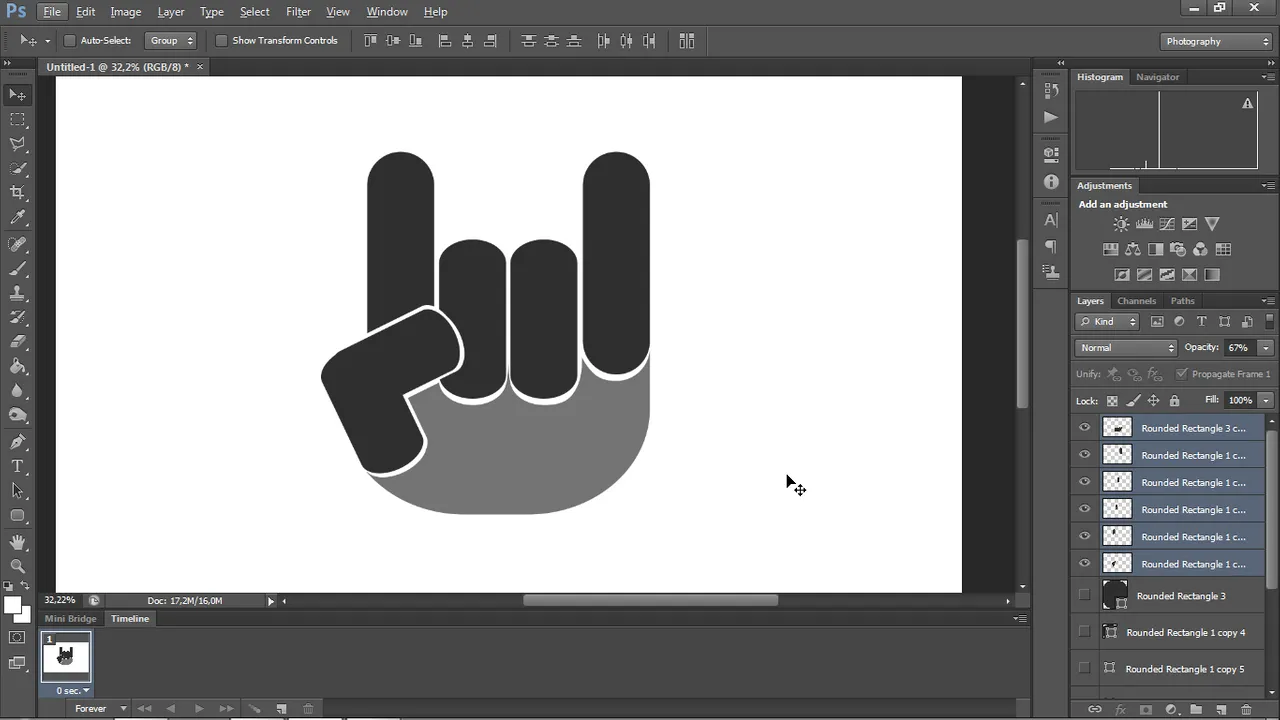
Task: Select the Pen tool
Action: click(17, 442)
